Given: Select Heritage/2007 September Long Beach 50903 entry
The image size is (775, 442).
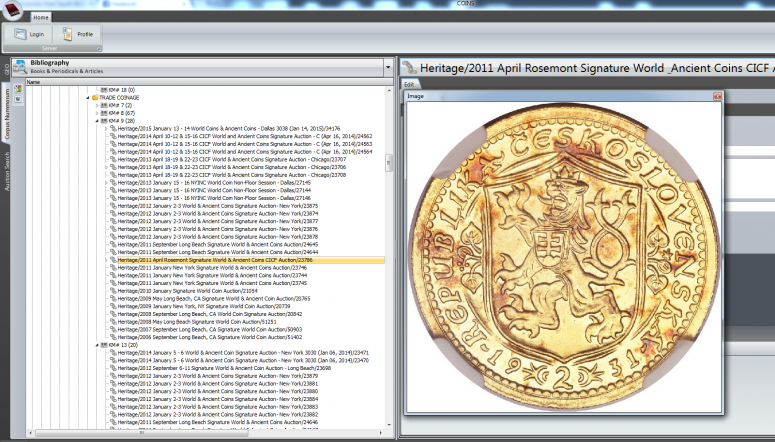Looking at the screenshot, I should pos(210,329).
